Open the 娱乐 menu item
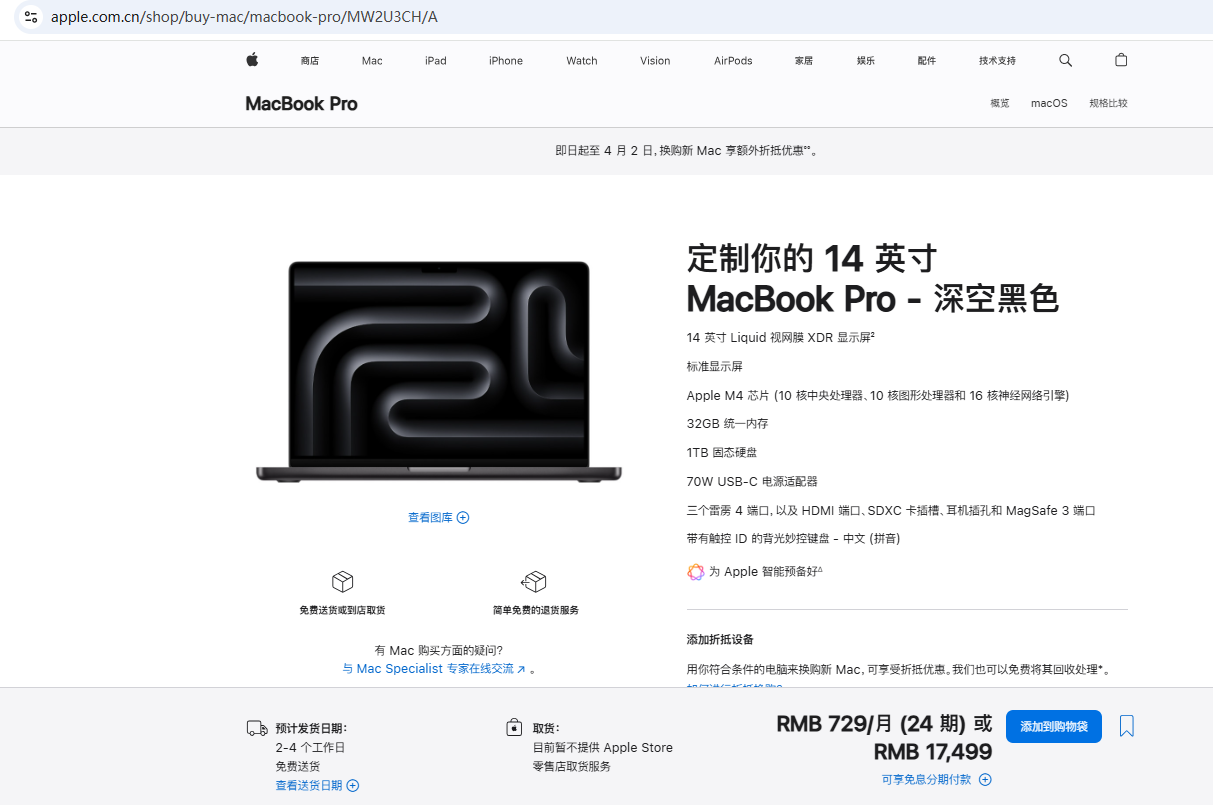The width and height of the screenshot is (1213, 805). click(866, 61)
